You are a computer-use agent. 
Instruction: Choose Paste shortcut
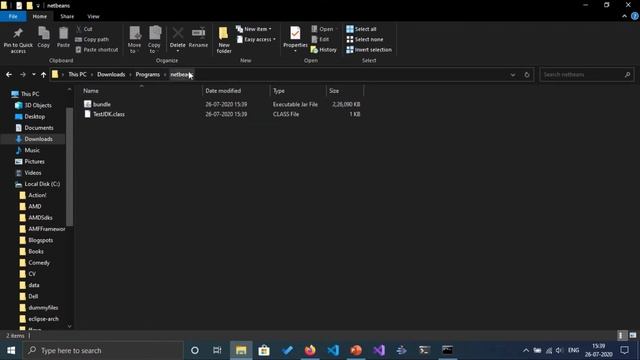[x=97, y=49]
